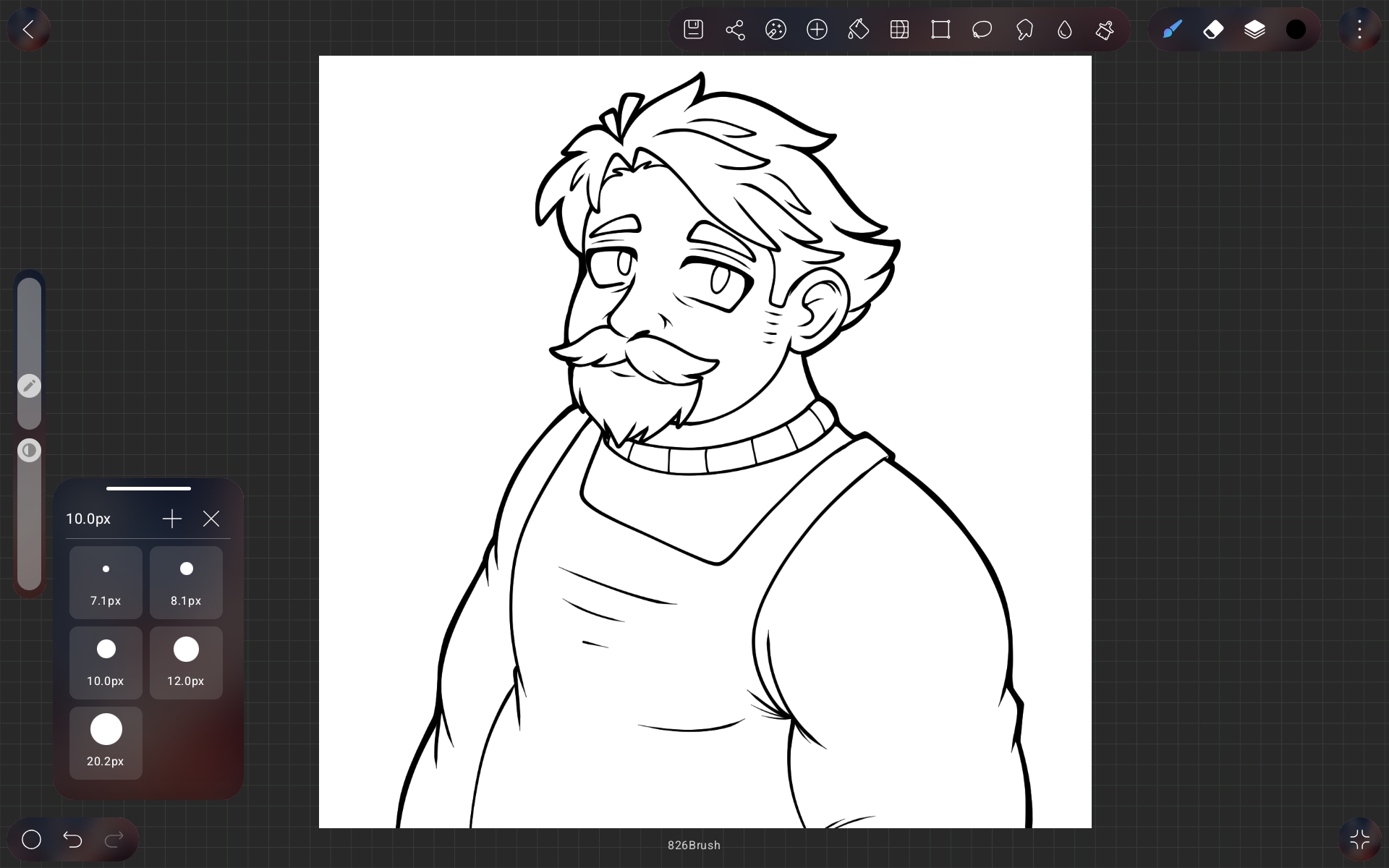This screenshot has height=868, width=1389.
Task: Undo the last stroke
Action: tap(72, 839)
